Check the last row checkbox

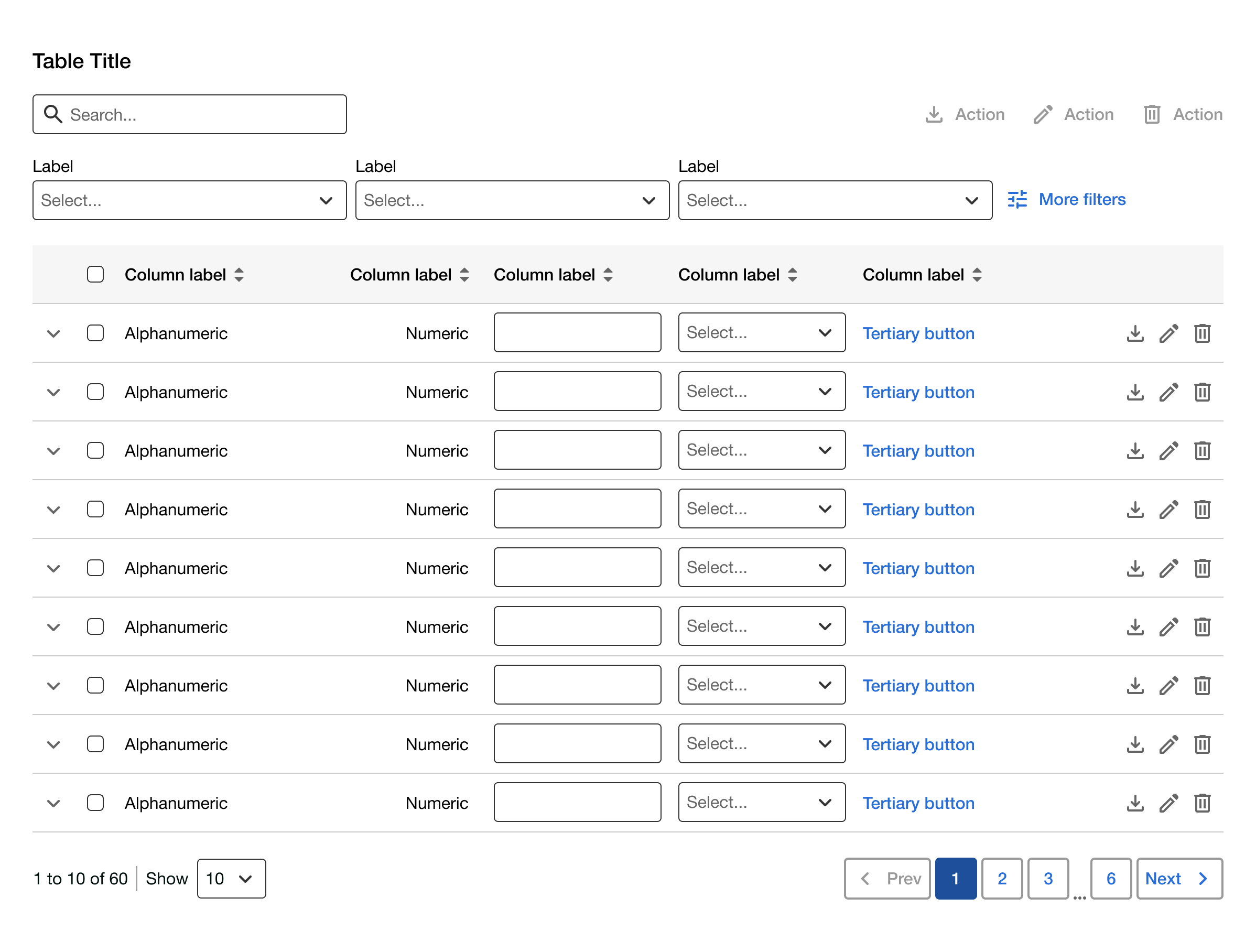[95, 803]
